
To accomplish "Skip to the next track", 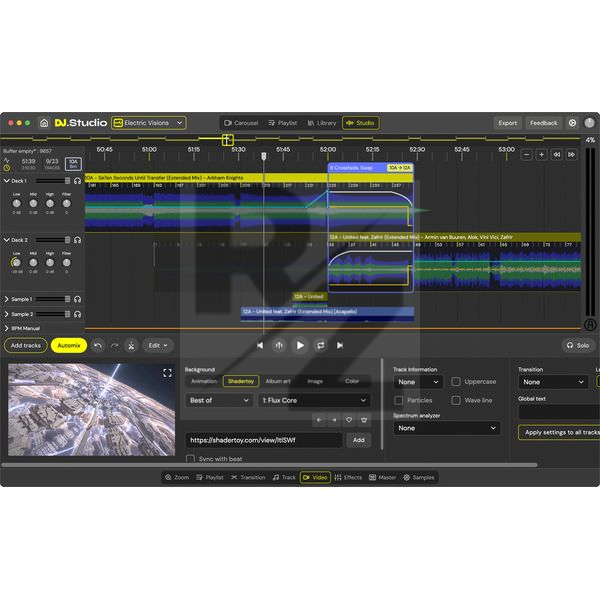I will tap(340, 346).
